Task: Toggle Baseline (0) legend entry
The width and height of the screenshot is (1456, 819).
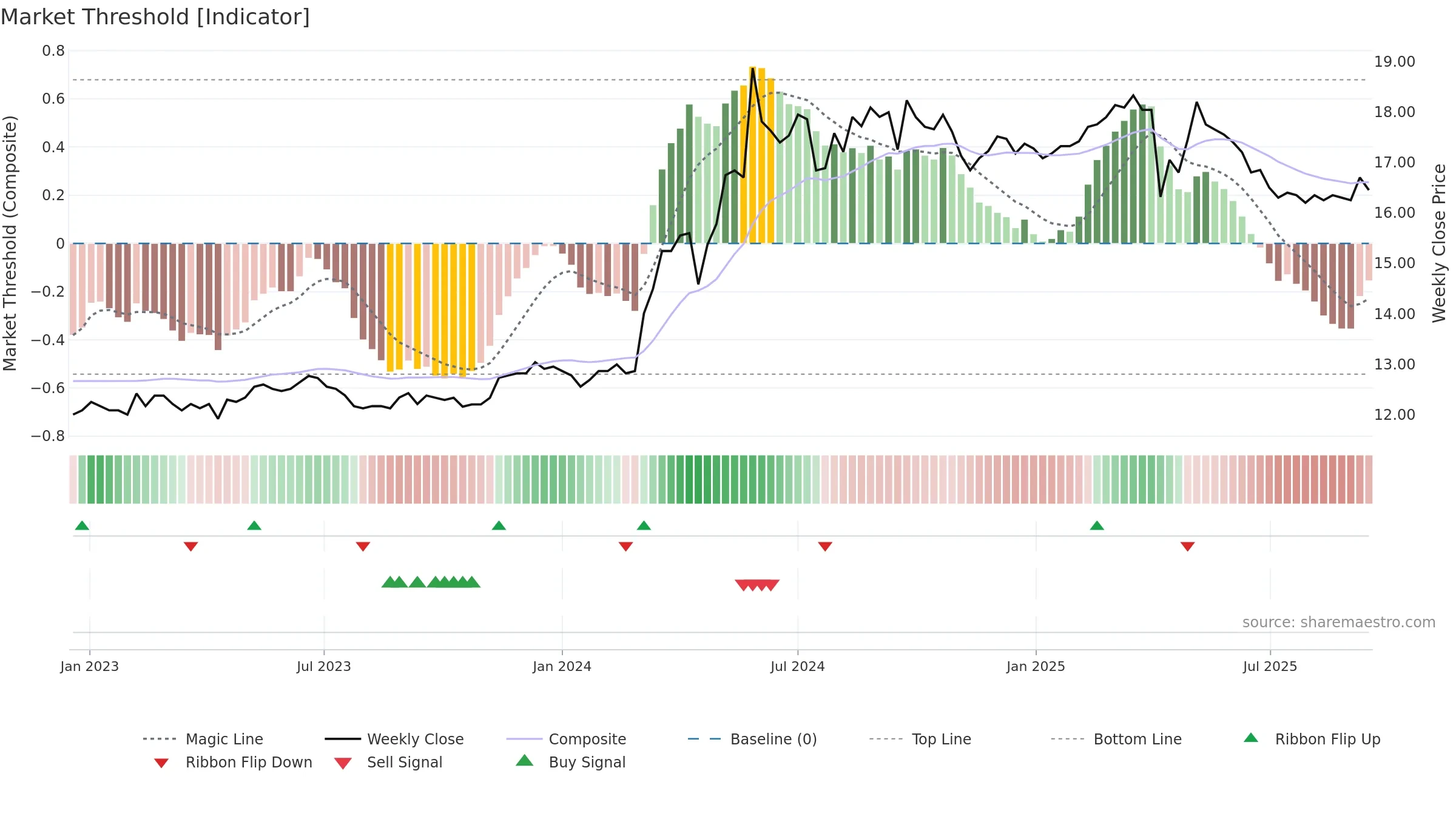Action: coord(752,739)
